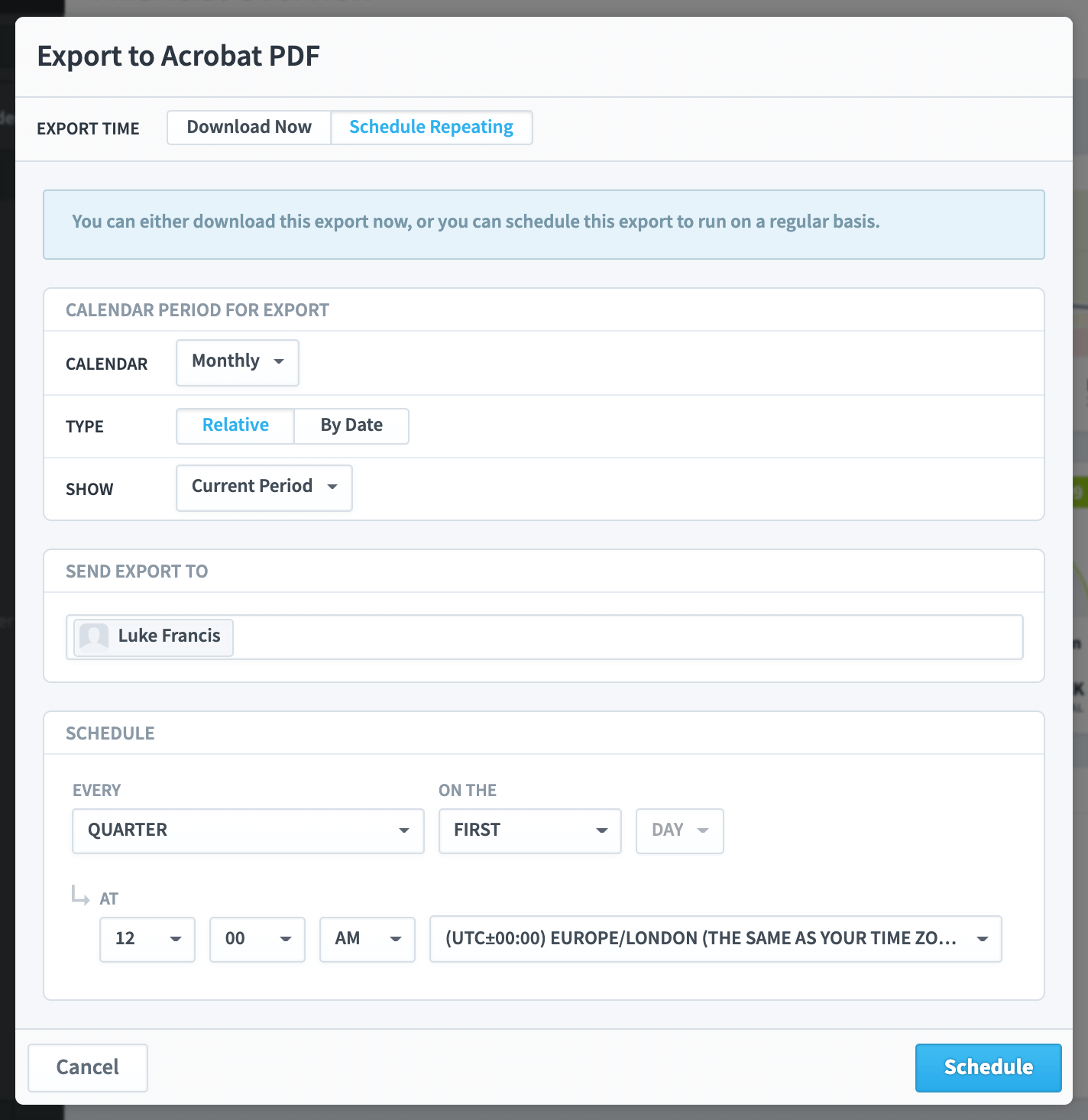Open the Current Period show dropdown
Viewport: 1088px width, 1120px height.
click(264, 487)
